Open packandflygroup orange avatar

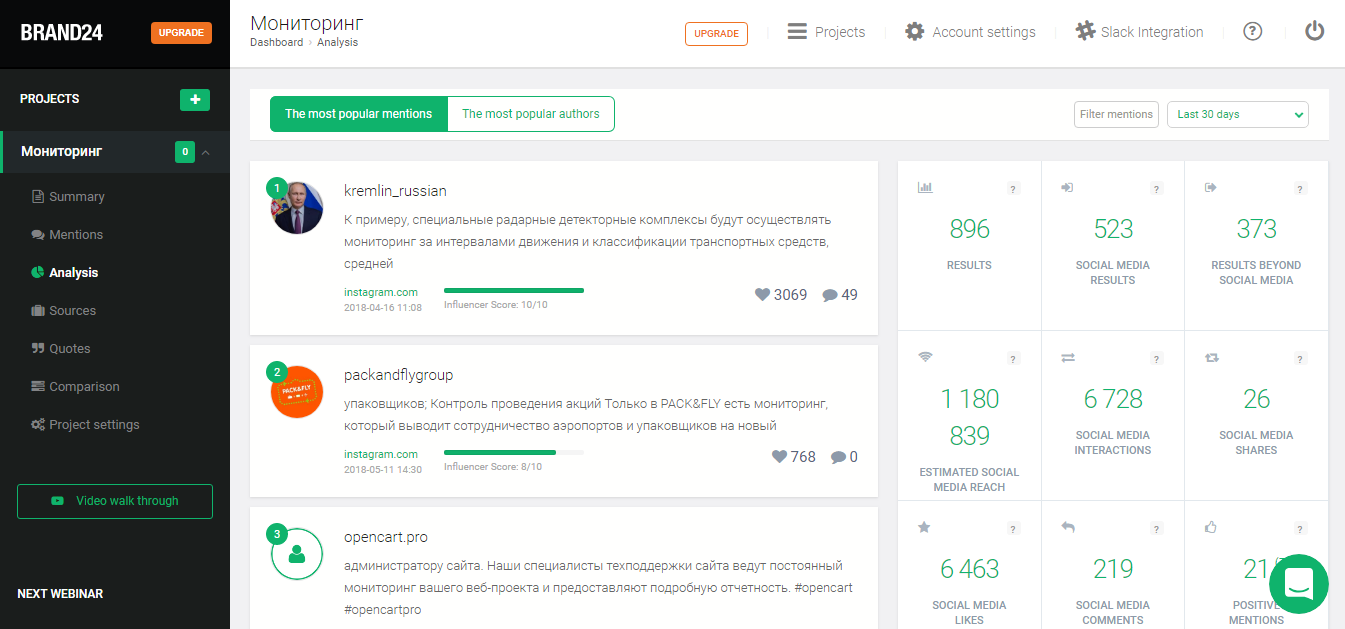[x=297, y=392]
